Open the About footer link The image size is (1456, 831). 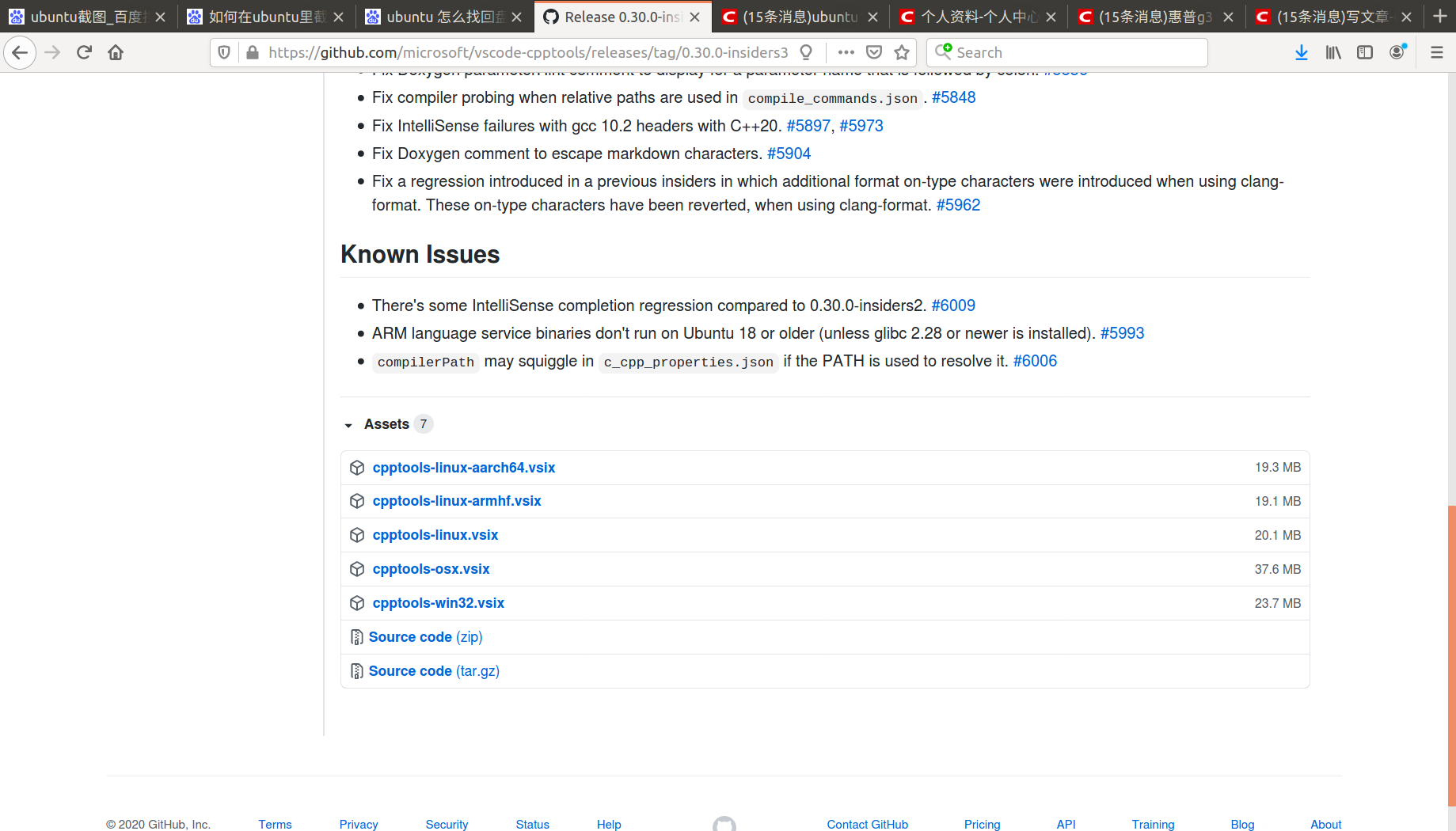(1325, 824)
